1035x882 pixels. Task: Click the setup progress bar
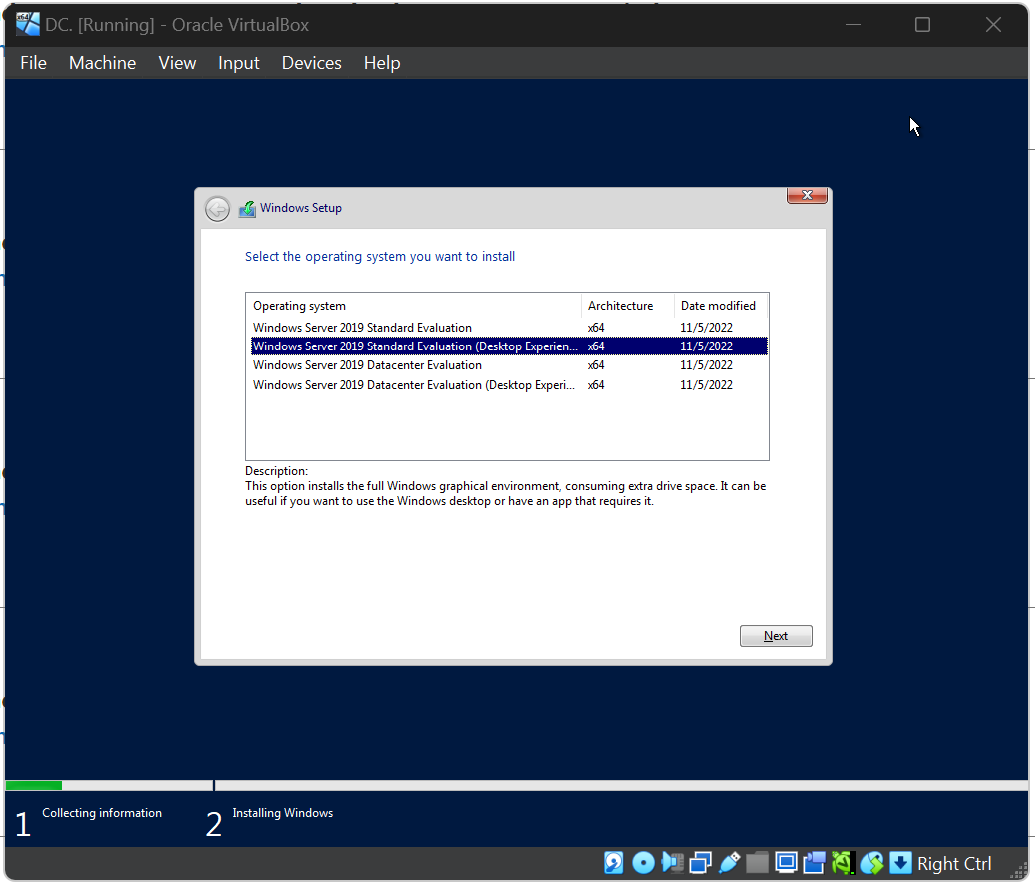point(517,785)
